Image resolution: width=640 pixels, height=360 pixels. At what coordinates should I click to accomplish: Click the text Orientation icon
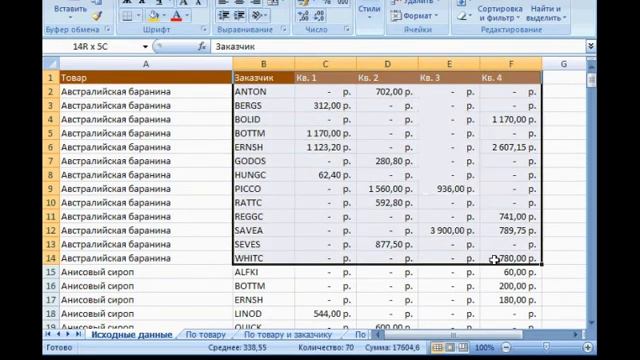pos(257,16)
